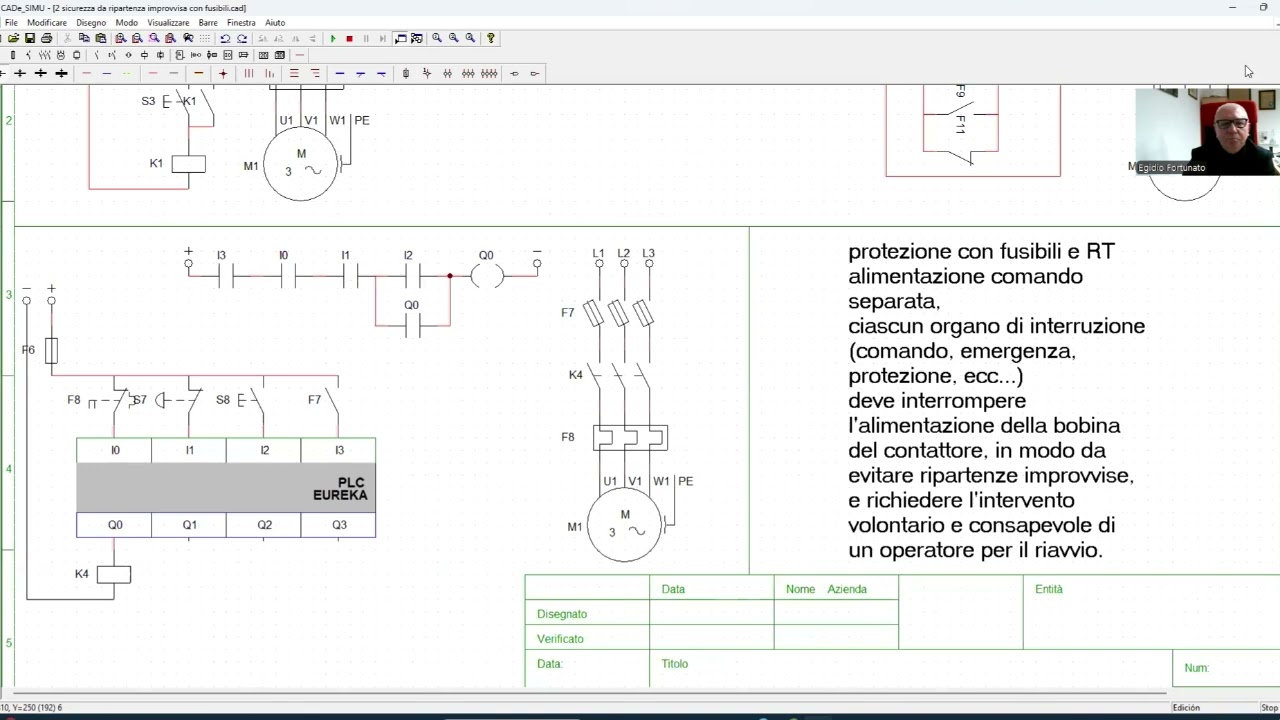Step simulation forward one step
Viewport: 1280px width, 720px height.
point(383,38)
